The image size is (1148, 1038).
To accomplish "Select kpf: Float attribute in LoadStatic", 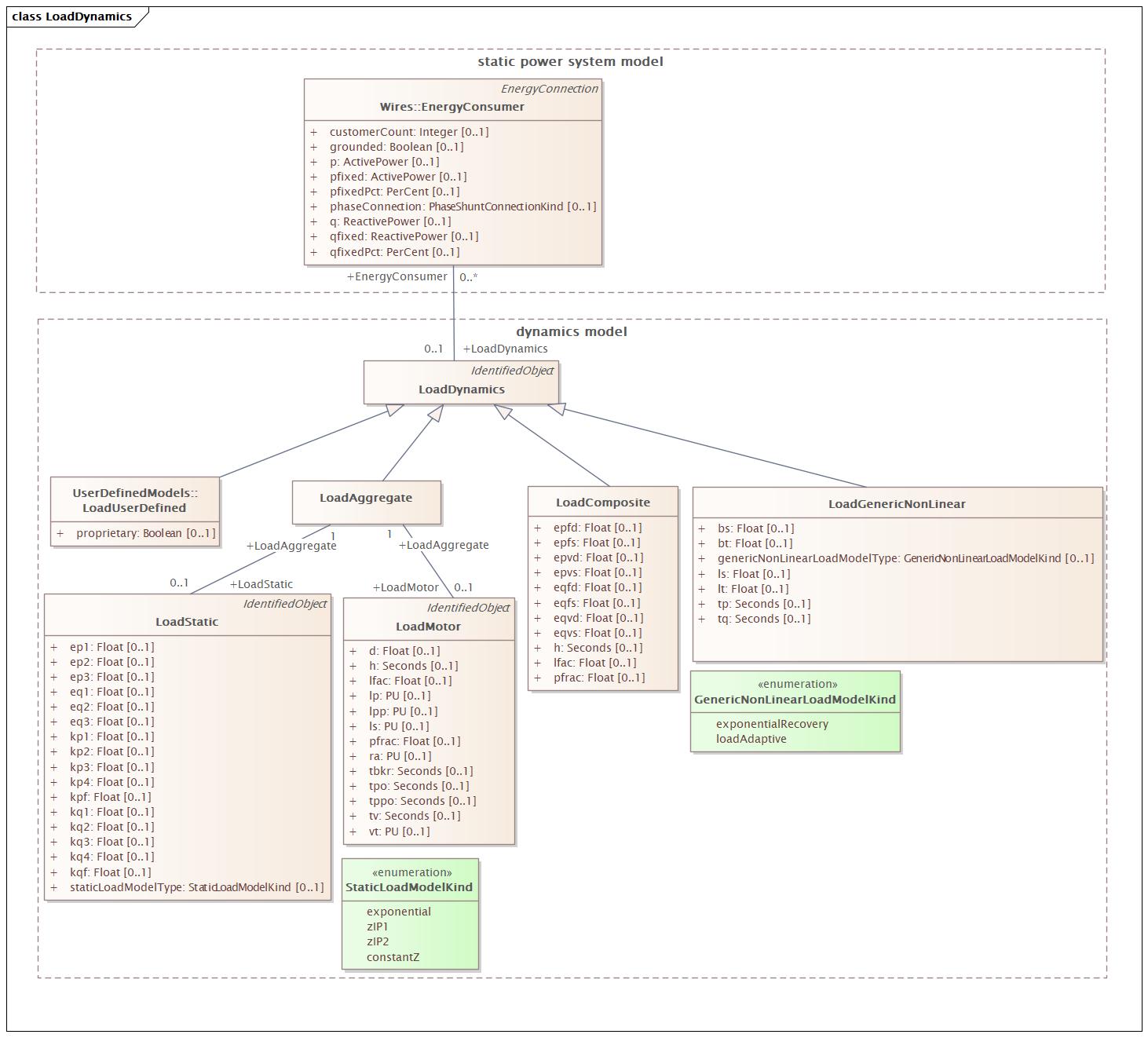I will tap(110, 797).
